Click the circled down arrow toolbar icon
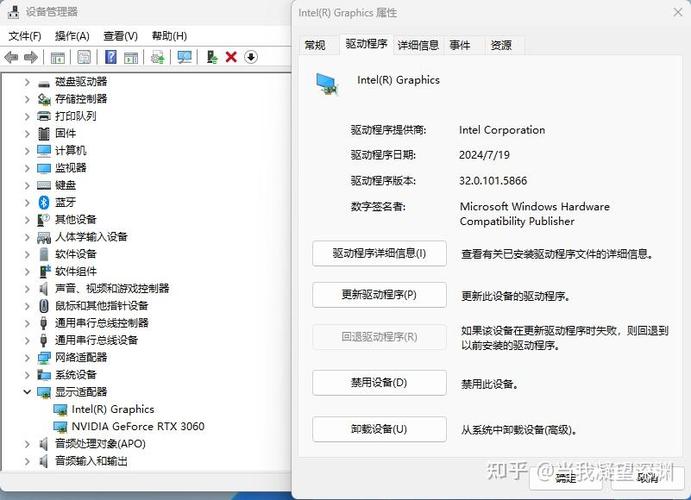691x500 pixels. 251,57
